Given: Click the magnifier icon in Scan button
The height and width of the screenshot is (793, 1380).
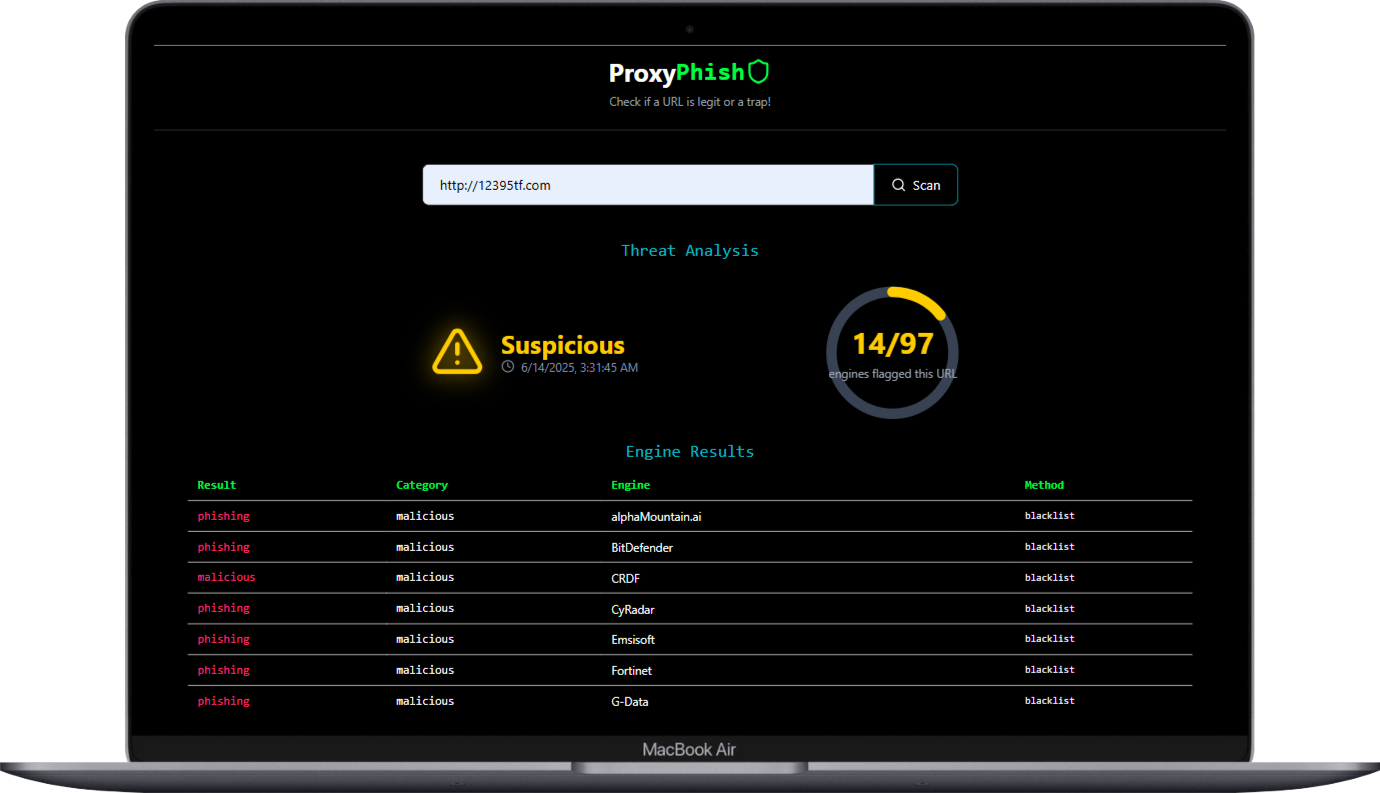Looking at the screenshot, I should coord(898,185).
